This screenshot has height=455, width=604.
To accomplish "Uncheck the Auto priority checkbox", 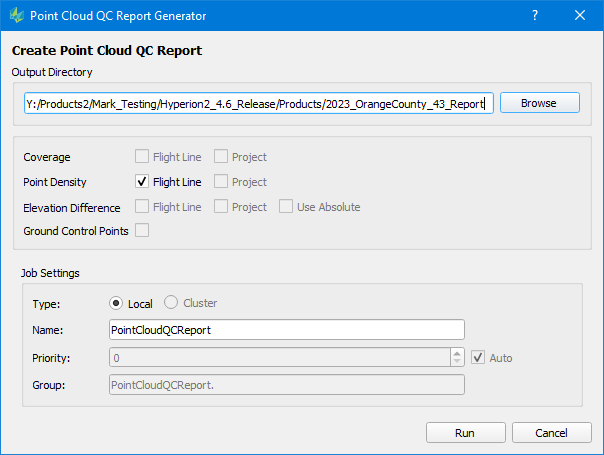I will click(478, 357).
